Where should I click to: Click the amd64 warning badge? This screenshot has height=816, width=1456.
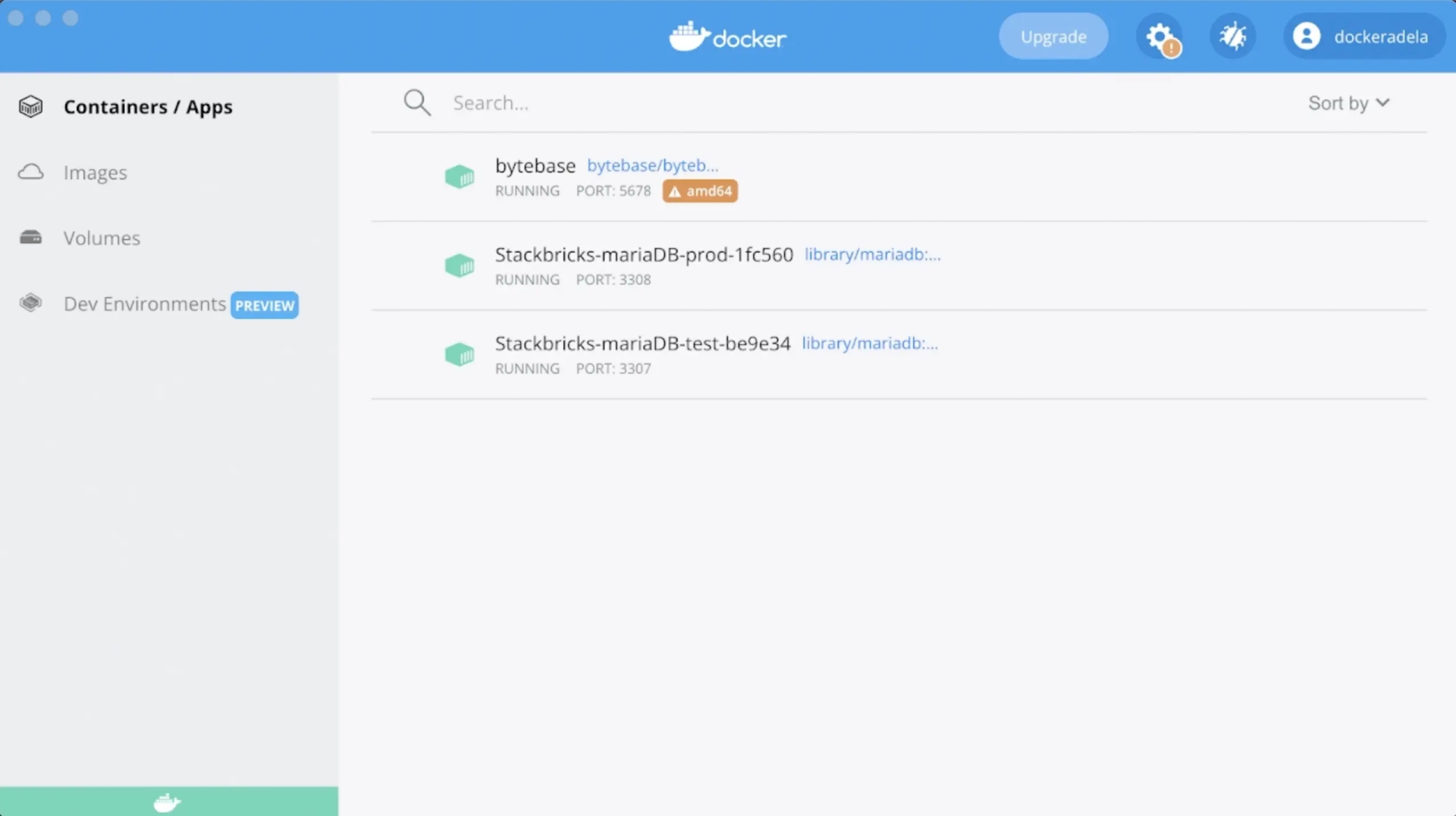[x=700, y=191]
